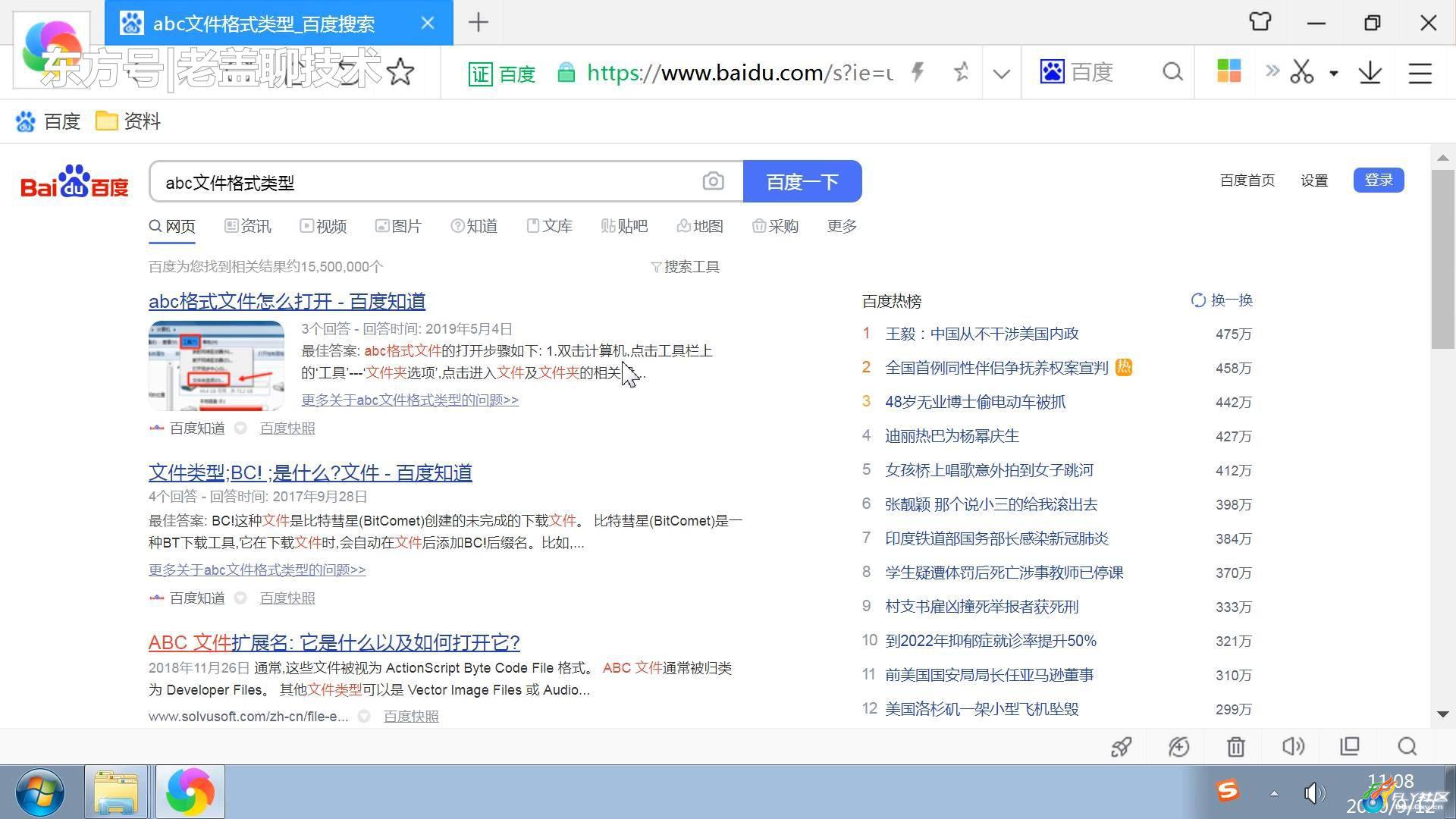Open the browser hamburger menu

(1420, 73)
